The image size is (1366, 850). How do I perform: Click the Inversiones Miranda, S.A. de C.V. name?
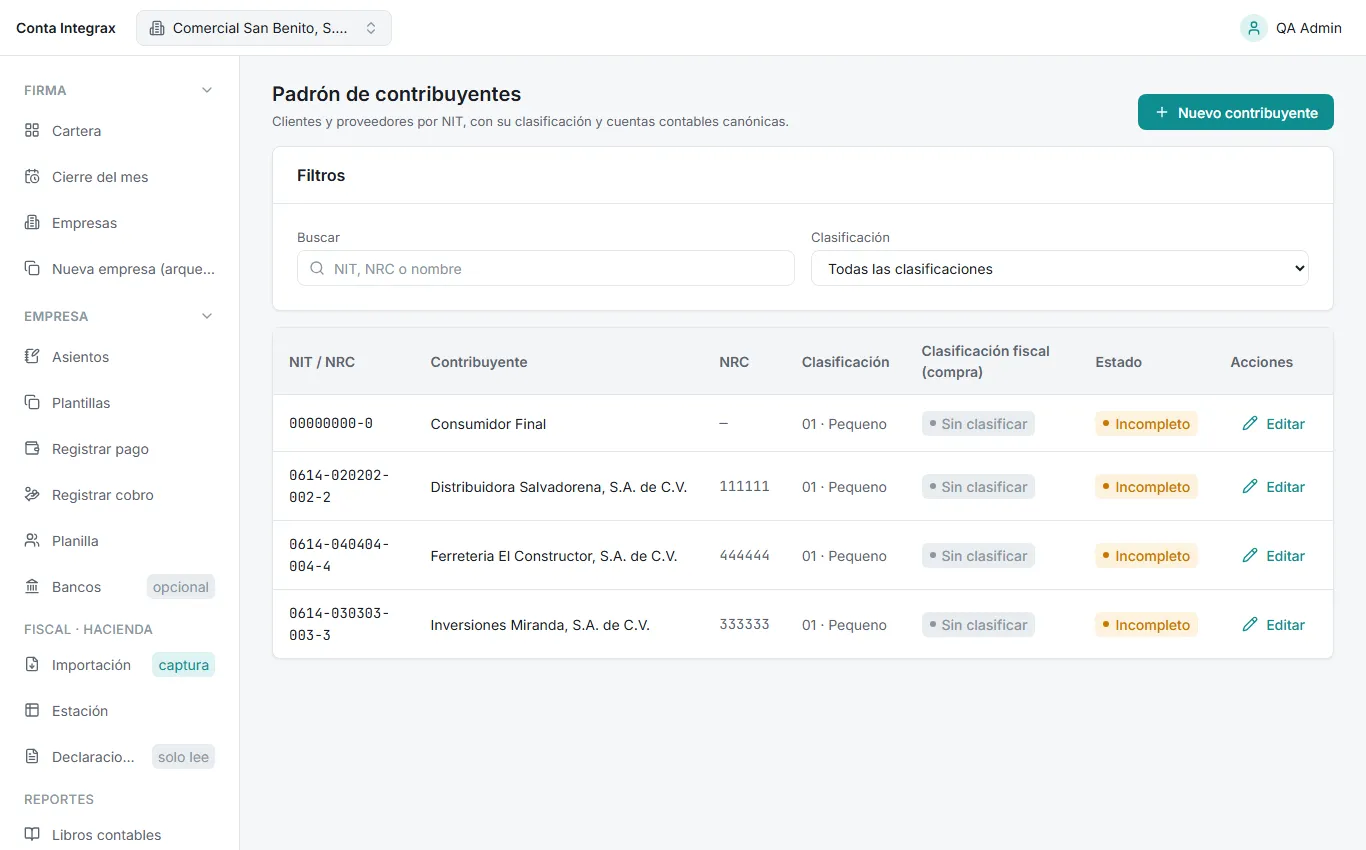pyautogui.click(x=540, y=625)
